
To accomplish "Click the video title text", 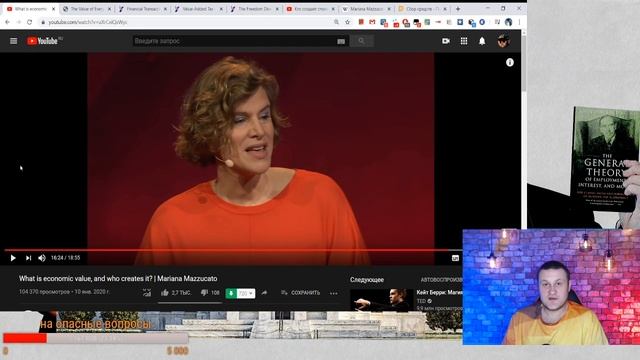I will [118, 278].
